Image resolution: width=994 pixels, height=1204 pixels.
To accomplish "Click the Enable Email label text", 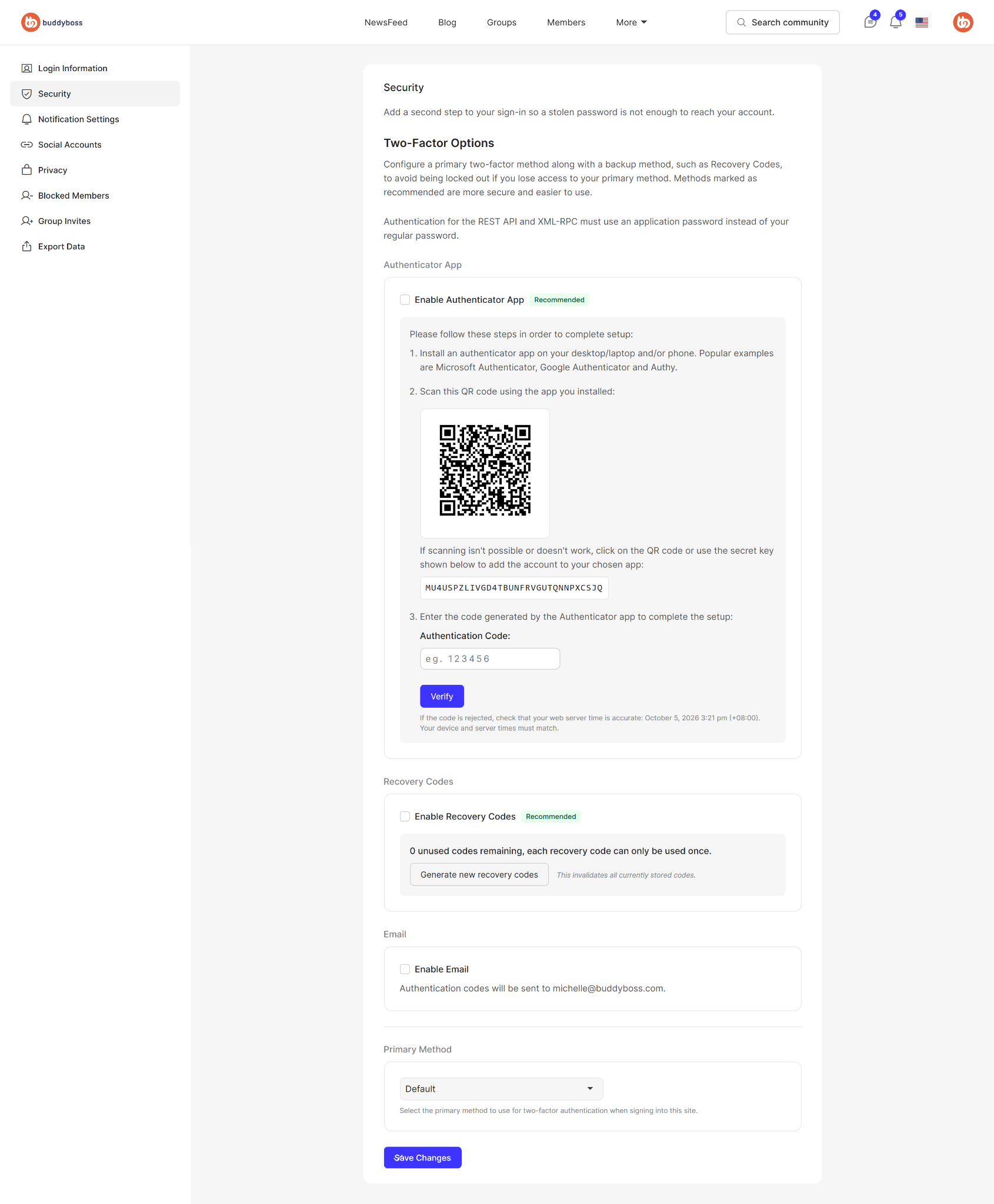I will 441,969.
